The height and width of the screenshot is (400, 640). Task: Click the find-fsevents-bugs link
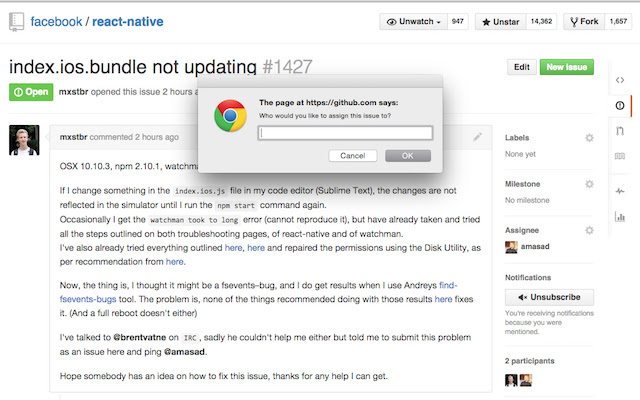pos(88,299)
